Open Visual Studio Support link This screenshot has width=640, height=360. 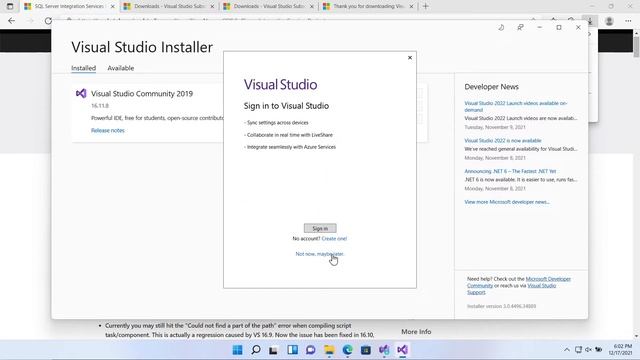pos(512,289)
